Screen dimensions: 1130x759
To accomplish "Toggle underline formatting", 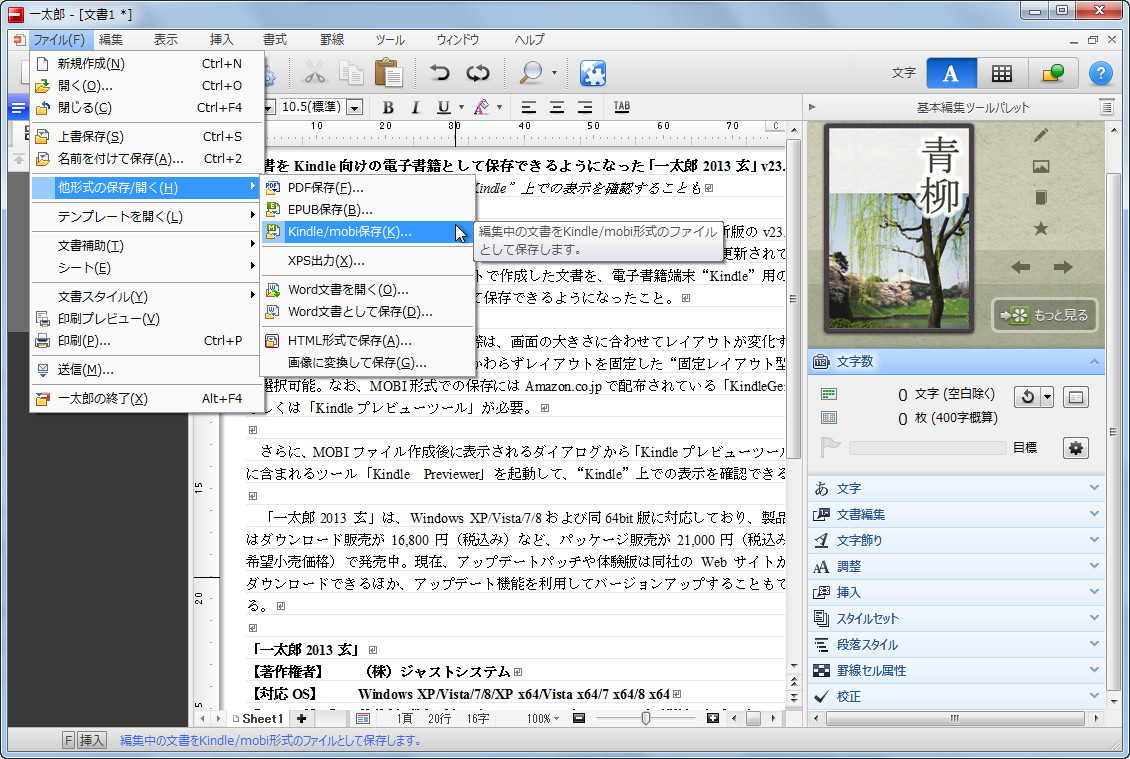I will tap(443, 106).
